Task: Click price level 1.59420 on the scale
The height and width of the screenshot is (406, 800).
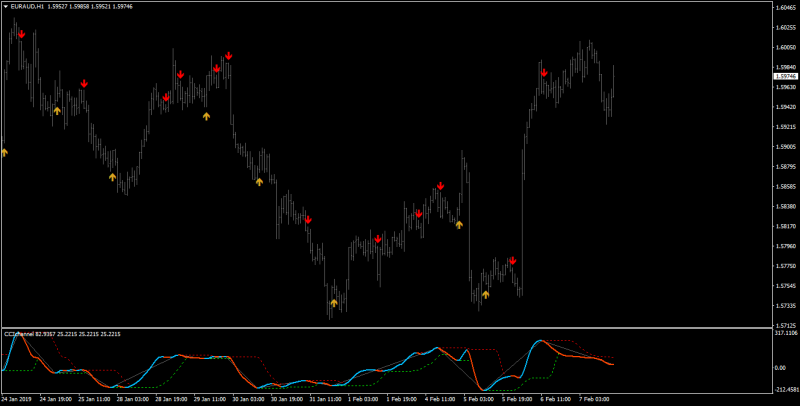Action: 786,107
